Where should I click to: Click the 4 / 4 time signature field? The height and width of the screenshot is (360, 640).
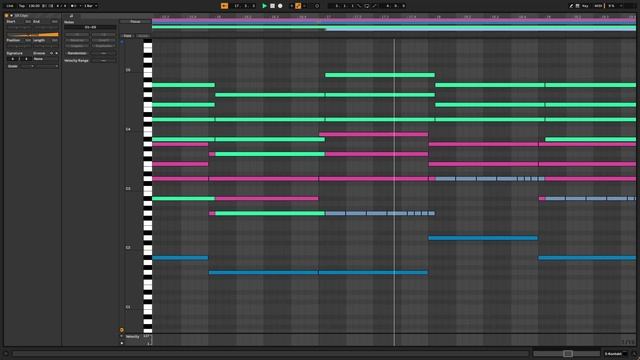(x=61, y=6)
